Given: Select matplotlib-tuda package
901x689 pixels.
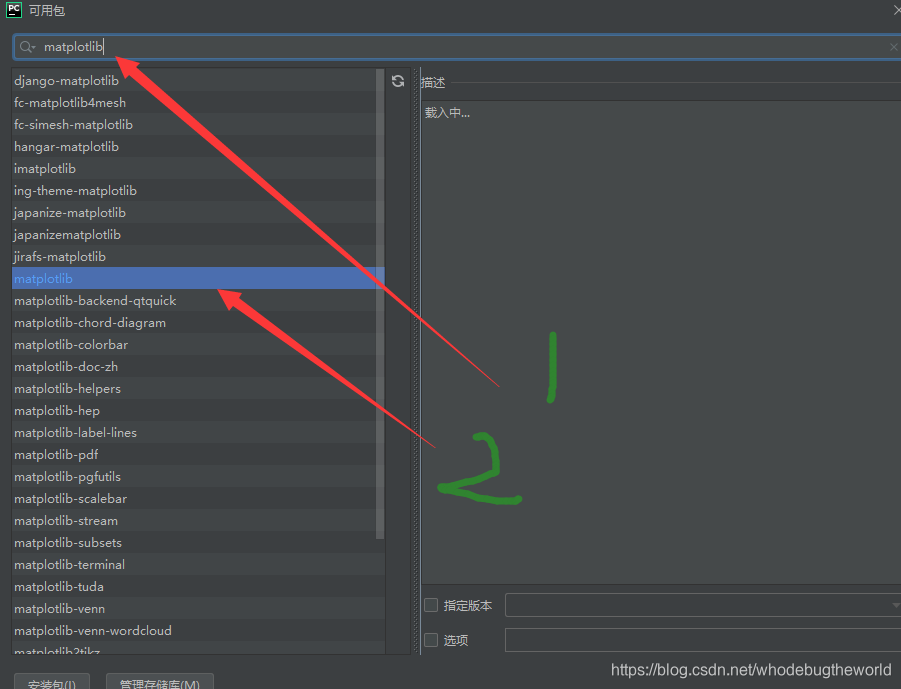Looking at the screenshot, I should (198, 586).
